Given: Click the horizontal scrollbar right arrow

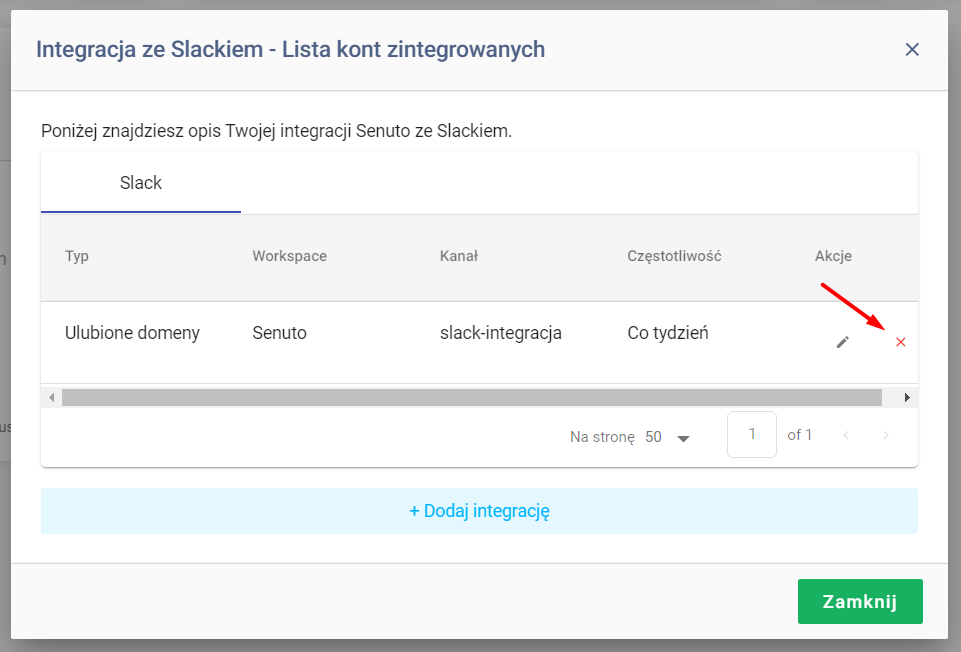Looking at the screenshot, I should click(907, 398).
